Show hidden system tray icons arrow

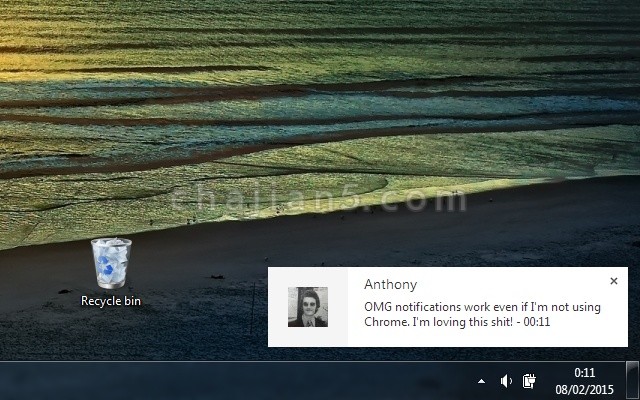point(482,381)
